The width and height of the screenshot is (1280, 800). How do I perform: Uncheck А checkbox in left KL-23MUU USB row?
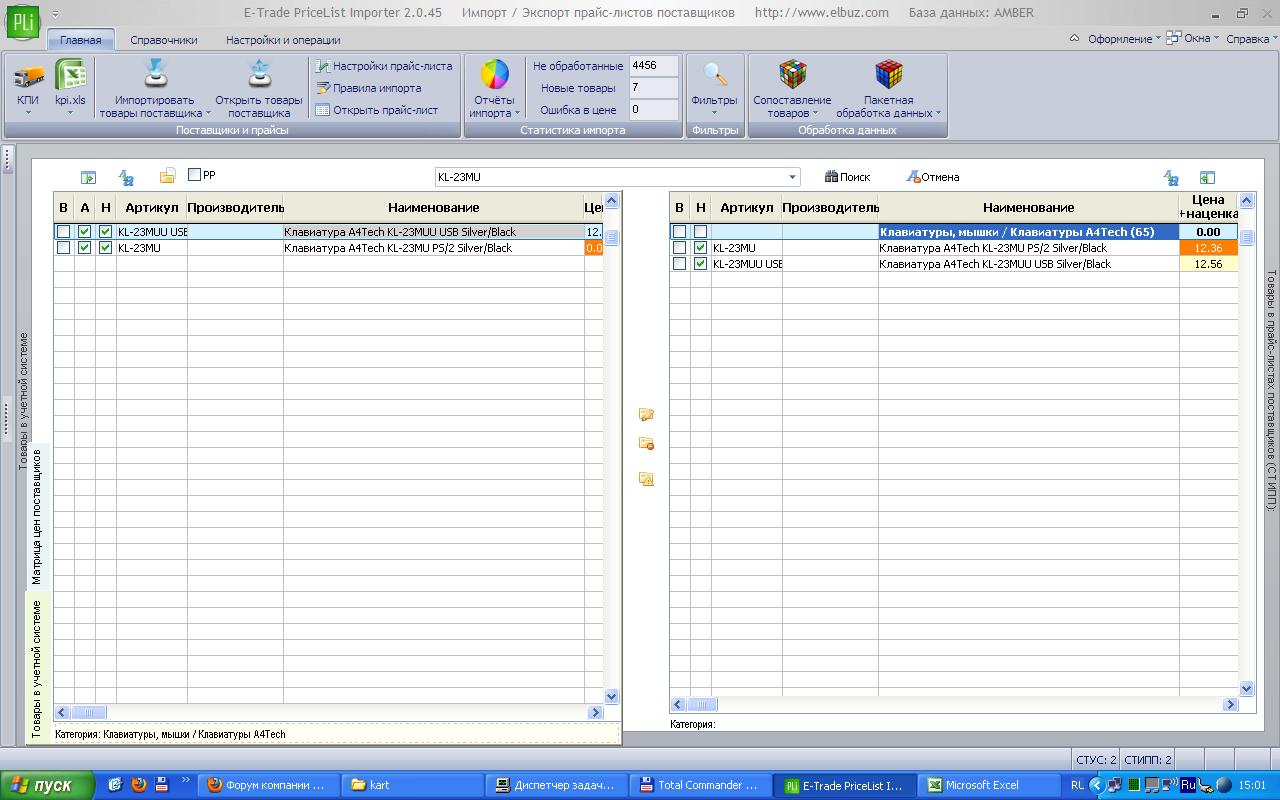84,232
